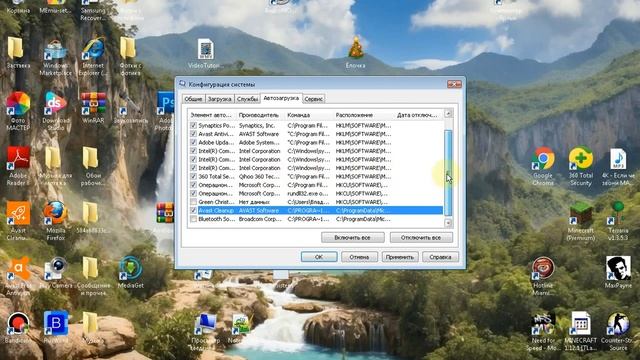Sort by Расположение column header

[363, 115]
